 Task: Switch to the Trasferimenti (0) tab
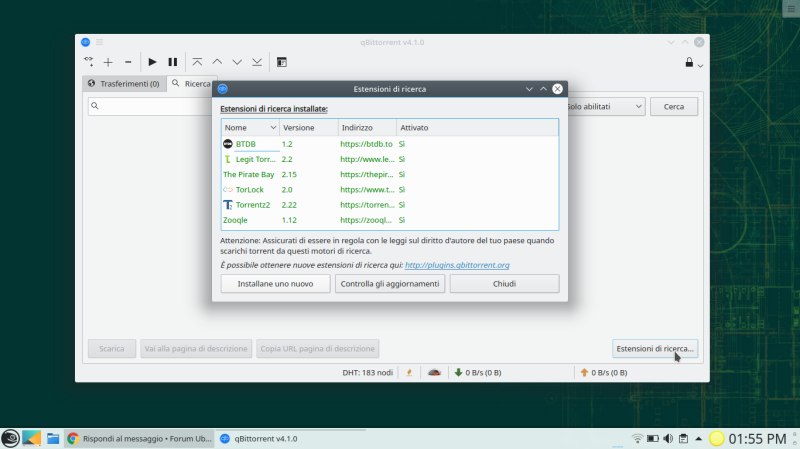click(x=124, y=84)
